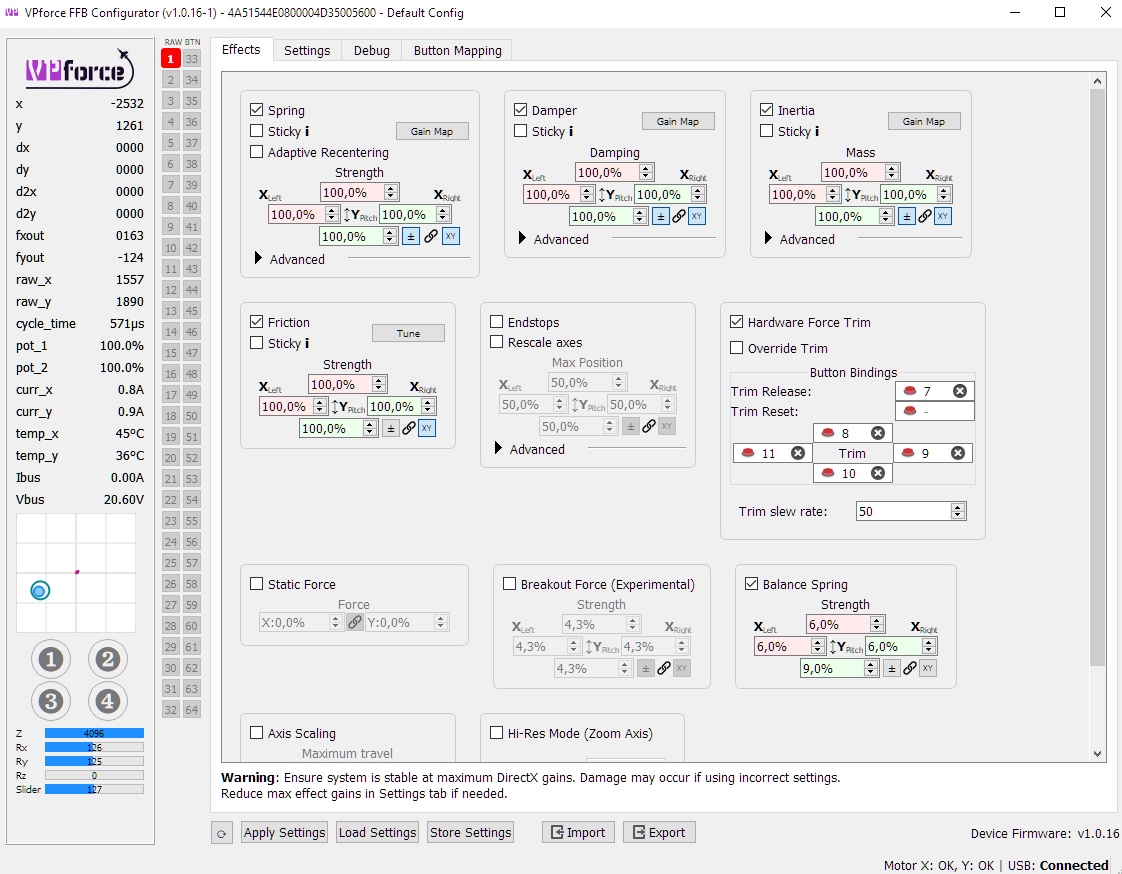
Task: Expand Advanced section under Spring
Action: click(x=259, y=258)
